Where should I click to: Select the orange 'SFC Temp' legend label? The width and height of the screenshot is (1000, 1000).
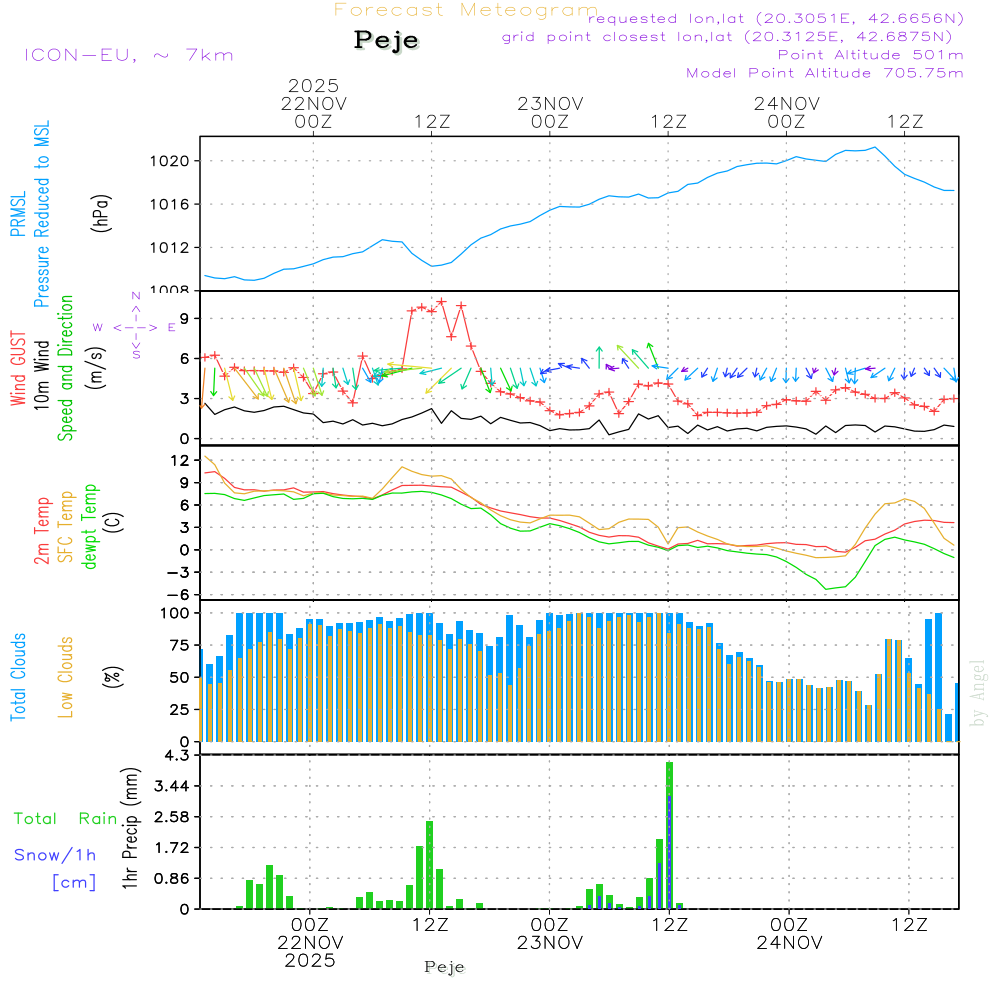[65, 526]
